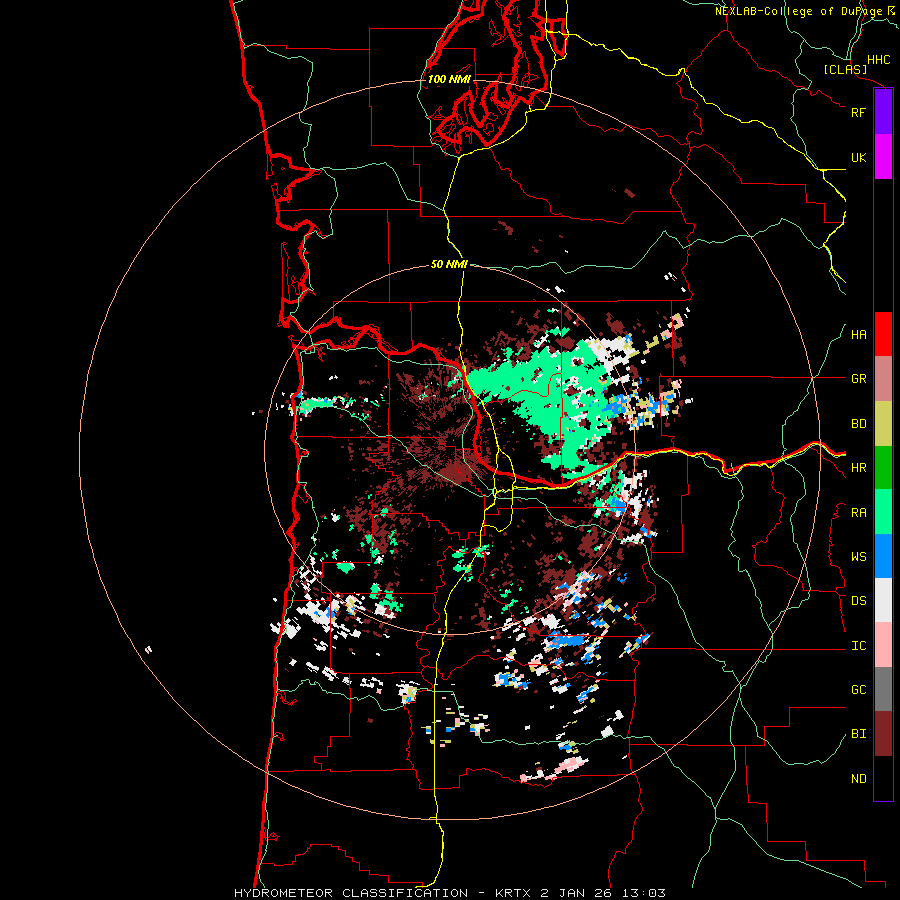
Task: Click the 'WS' legend label
Action: (x=858, y=557)
